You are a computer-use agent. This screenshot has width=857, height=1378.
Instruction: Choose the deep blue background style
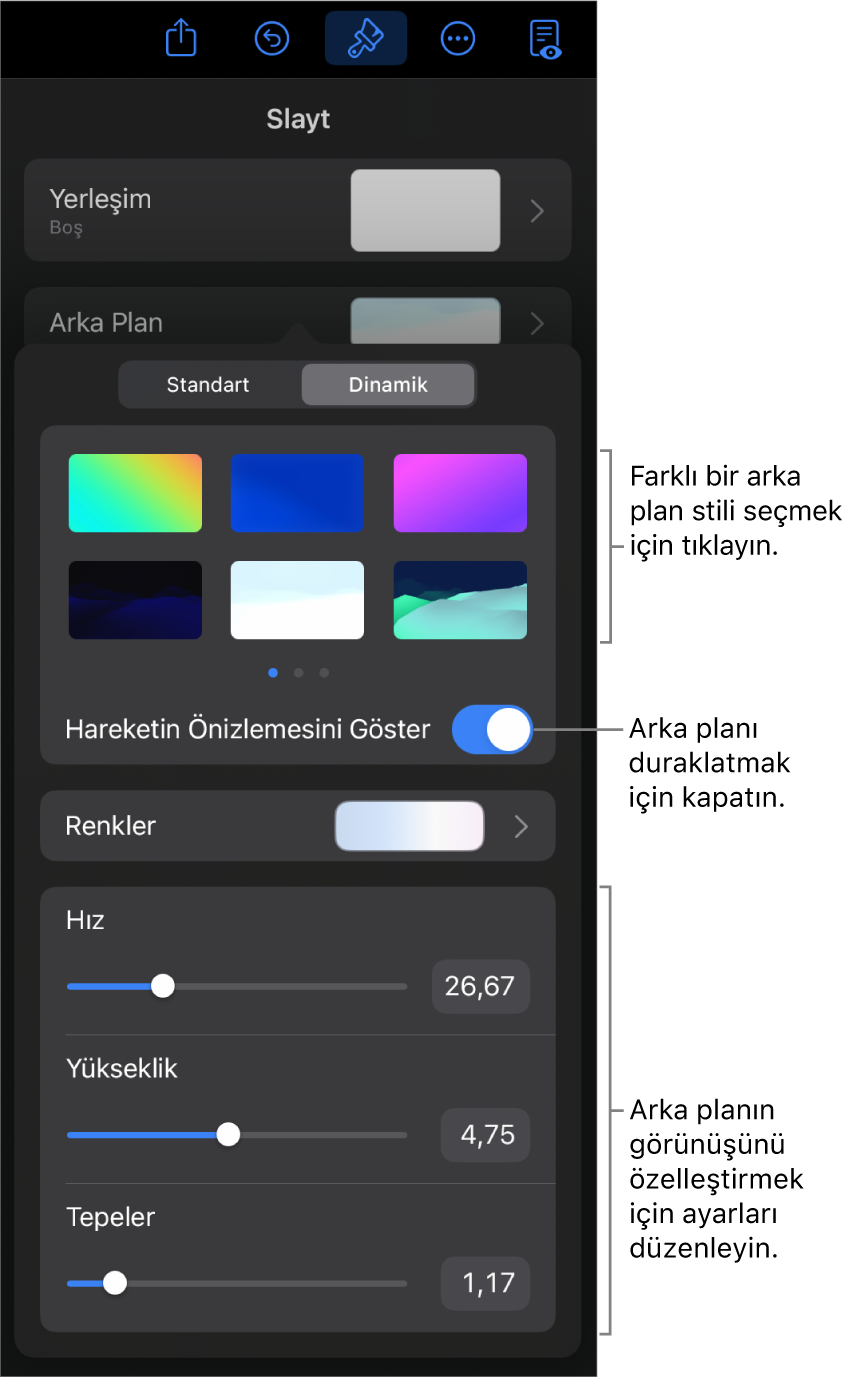point(297,493)
